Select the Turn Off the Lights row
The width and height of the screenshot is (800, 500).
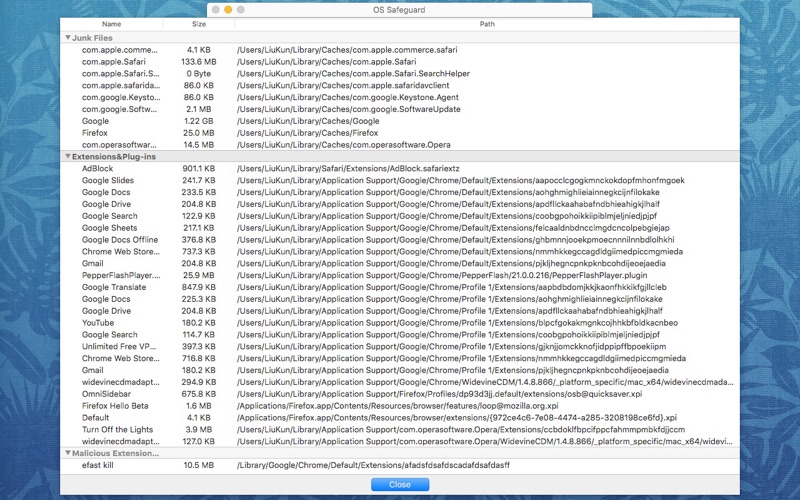(399, 430)
